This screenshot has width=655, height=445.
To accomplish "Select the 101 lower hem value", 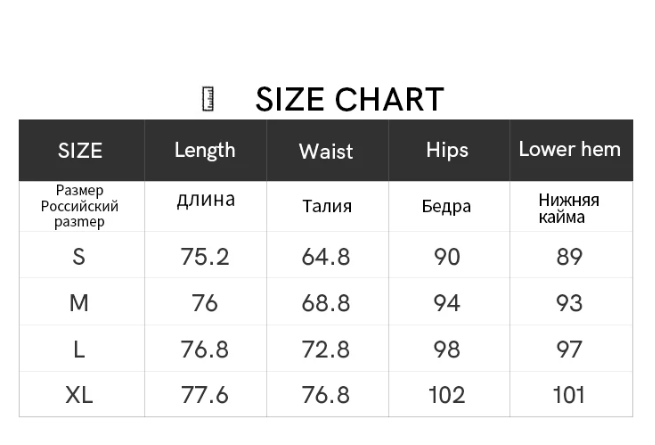I will (x=569, y=395).
